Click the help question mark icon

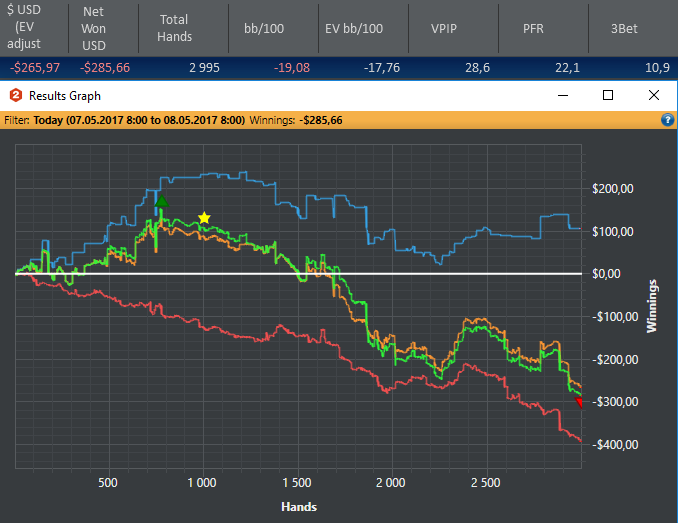(x=667, y=120)
